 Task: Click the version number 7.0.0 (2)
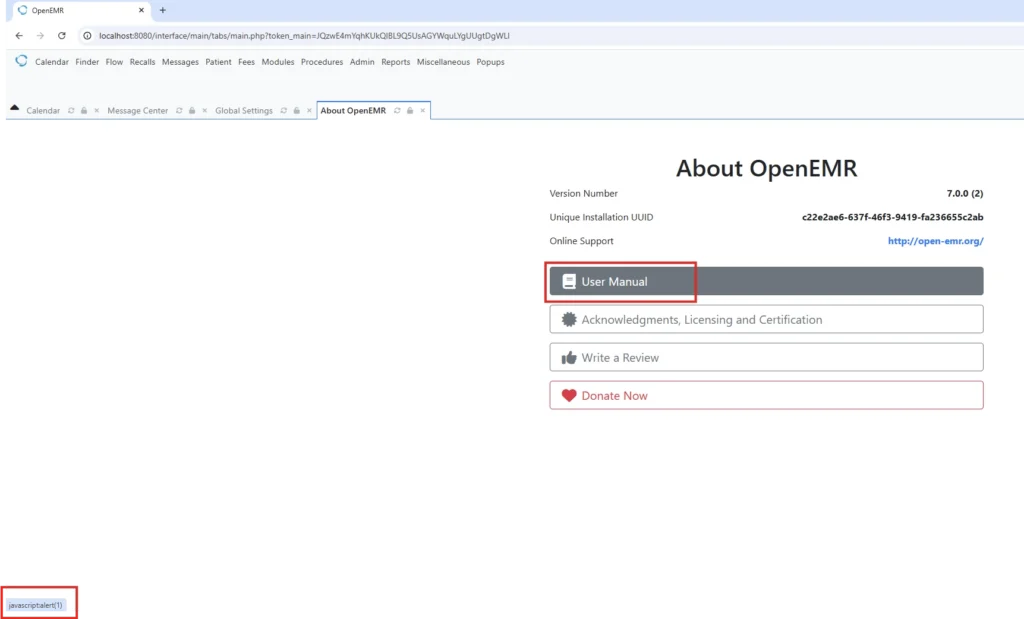965,193
